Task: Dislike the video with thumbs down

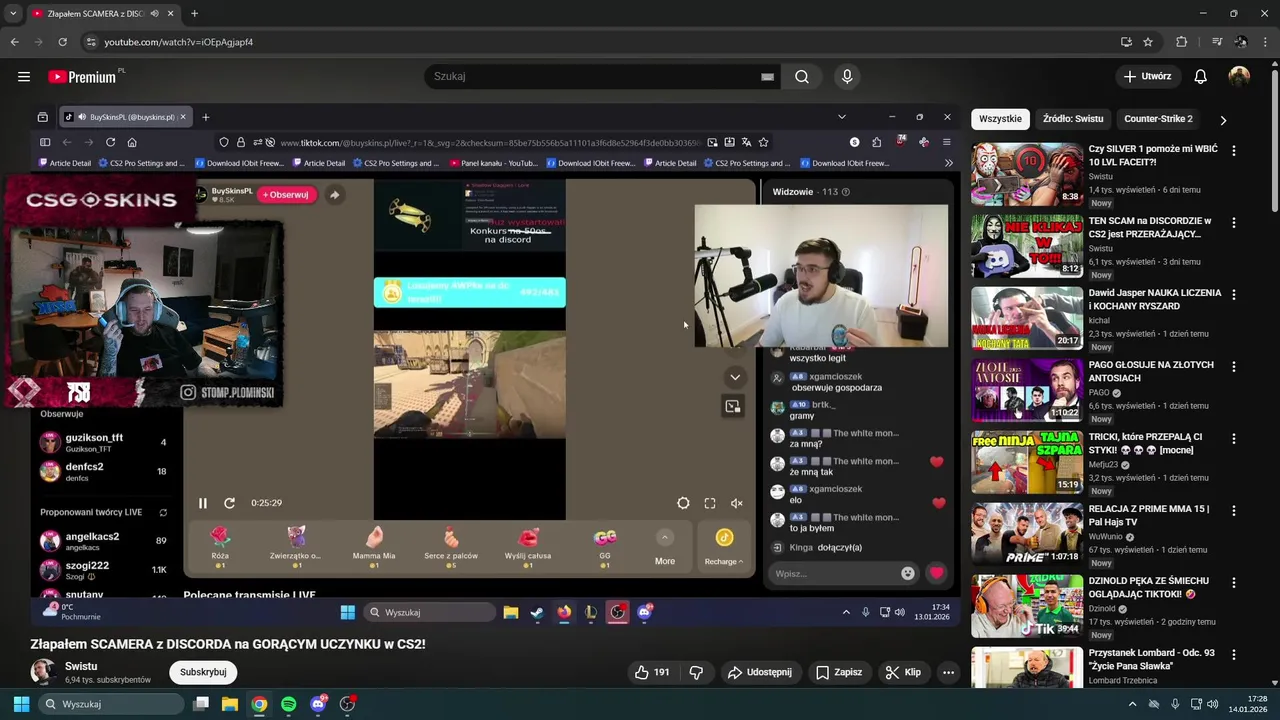Action: (697, 672)
